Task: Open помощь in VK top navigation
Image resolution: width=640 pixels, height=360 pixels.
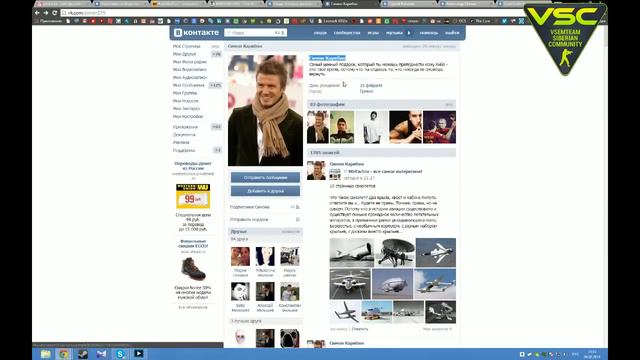Action: coord(429,33)
